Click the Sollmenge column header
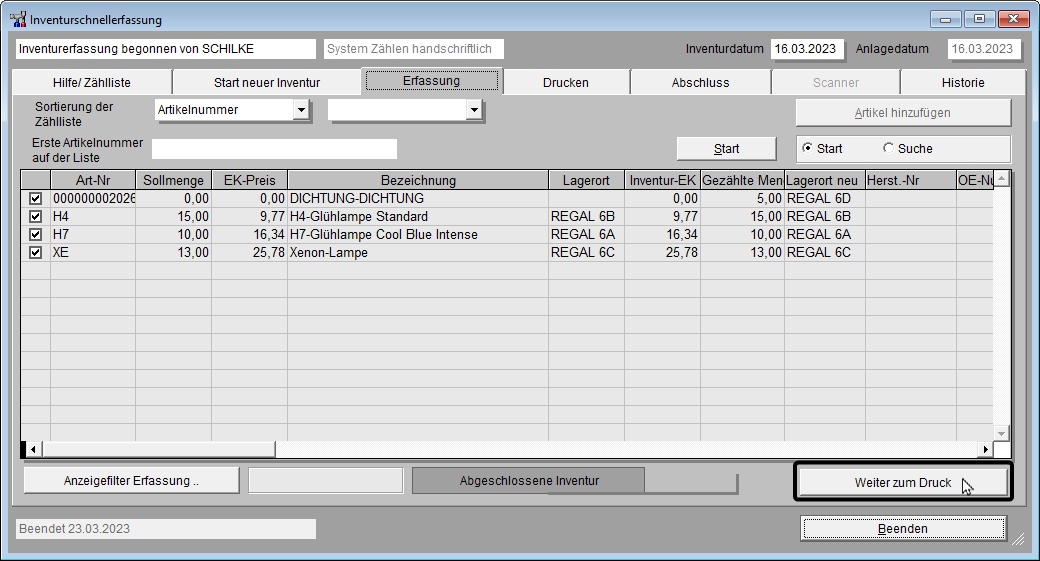 tap(173, 180)
